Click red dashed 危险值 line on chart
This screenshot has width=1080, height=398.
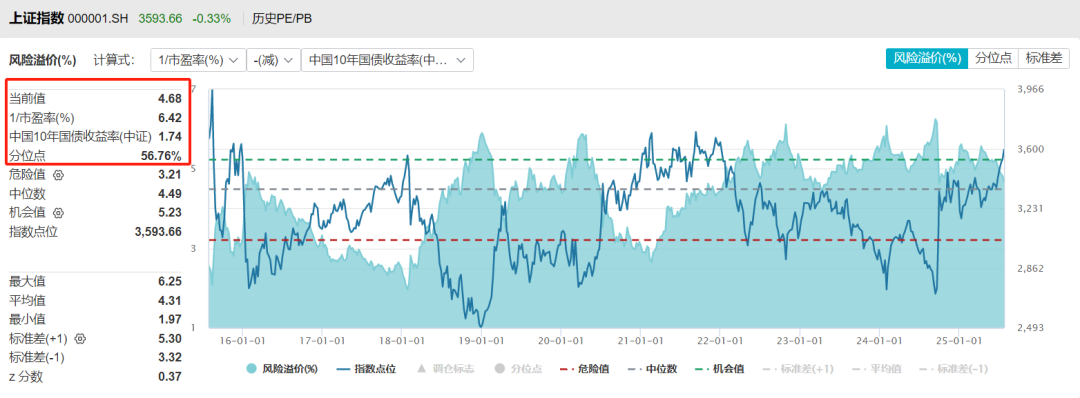(x=606, y=240)
